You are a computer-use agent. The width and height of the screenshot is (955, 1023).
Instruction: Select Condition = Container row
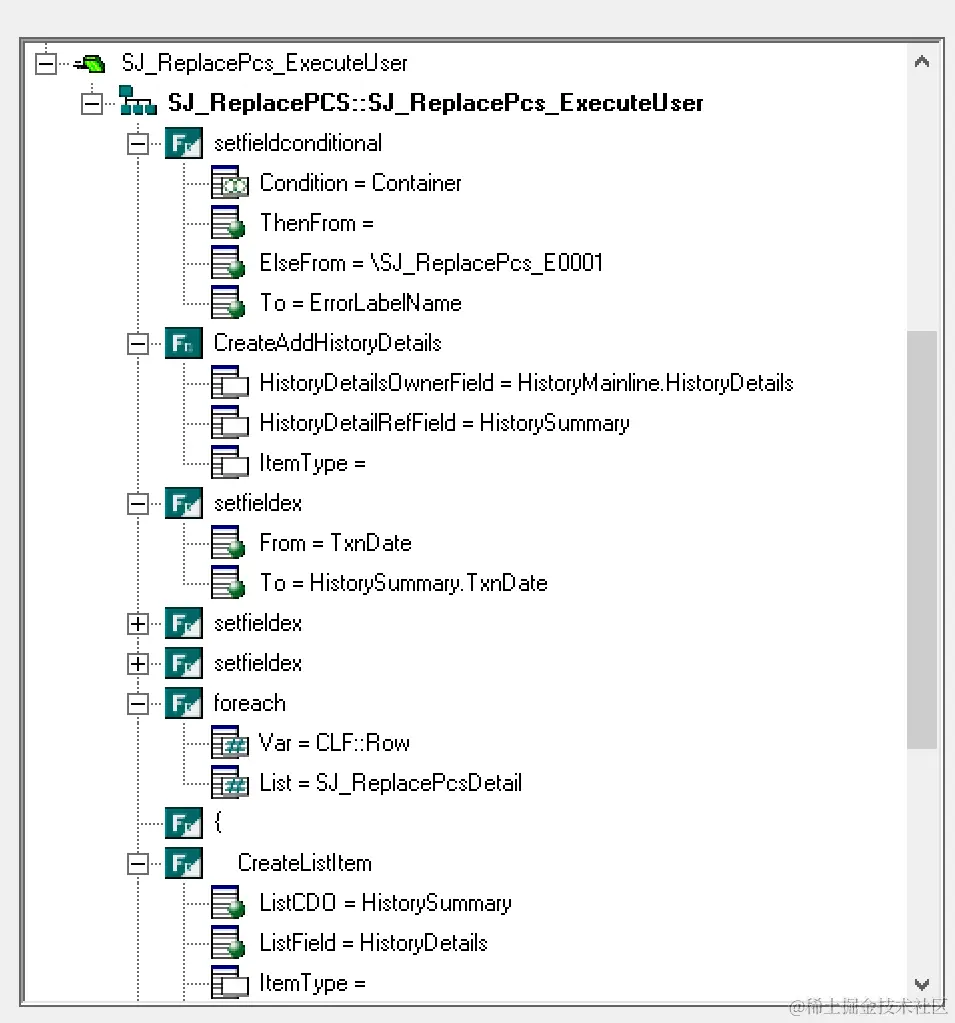tap(360, 183)
